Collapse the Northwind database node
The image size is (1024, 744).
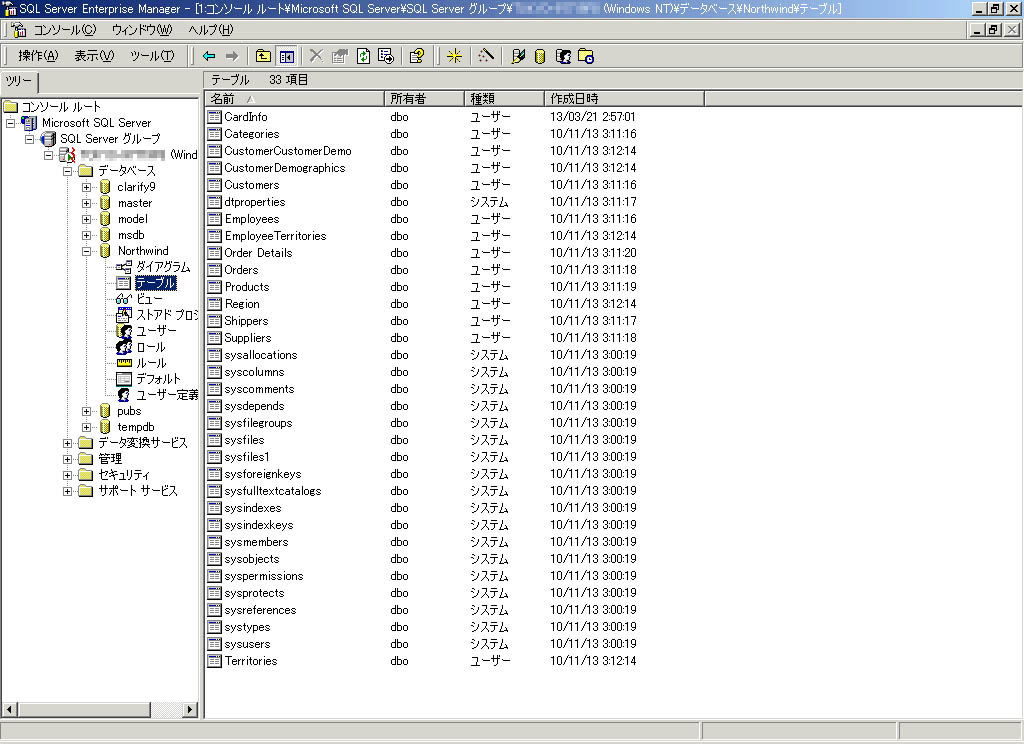coord(87,251)
